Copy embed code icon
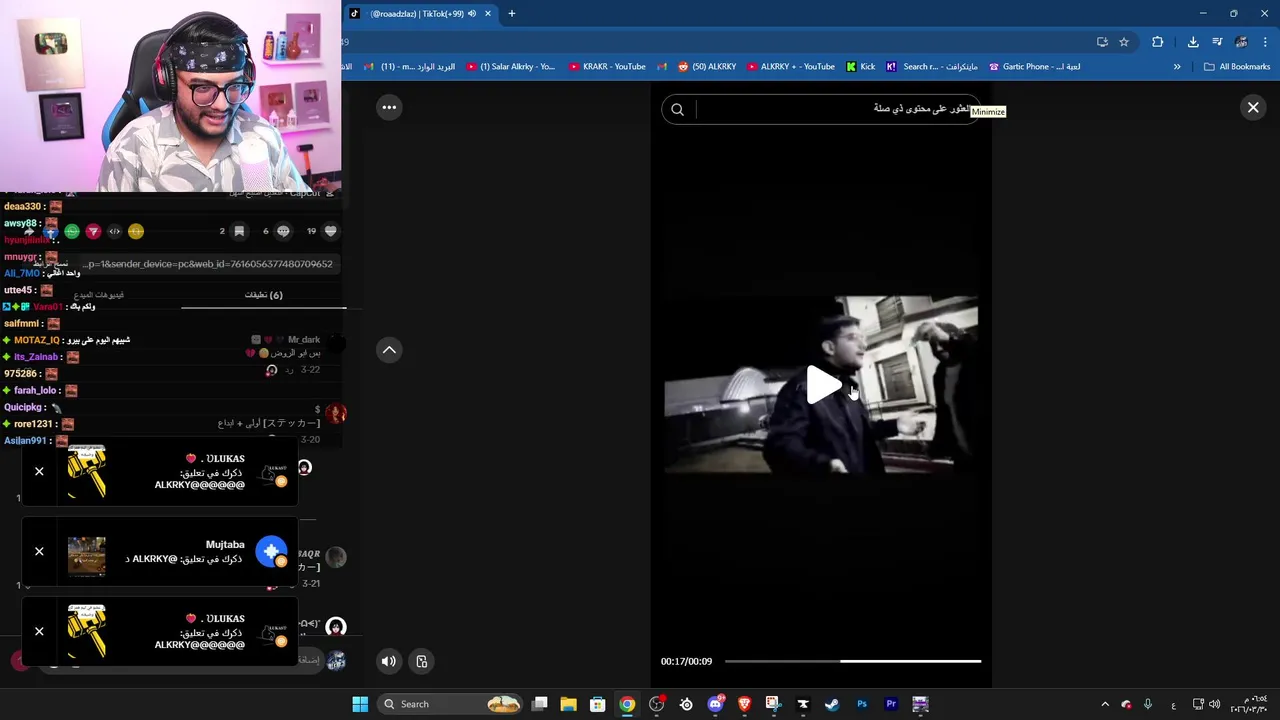 (x=114, y=231)
